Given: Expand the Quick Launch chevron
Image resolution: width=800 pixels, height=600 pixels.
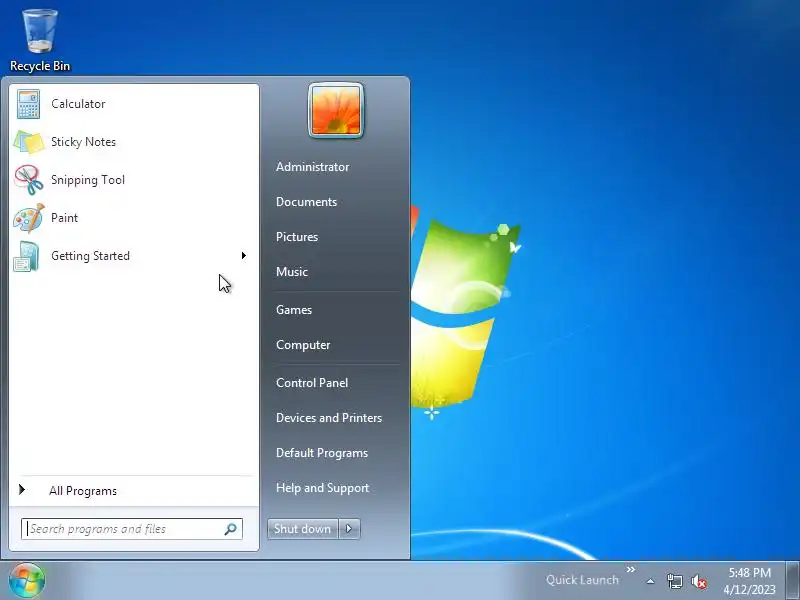Looking at the screenshot, I should 631,569.
